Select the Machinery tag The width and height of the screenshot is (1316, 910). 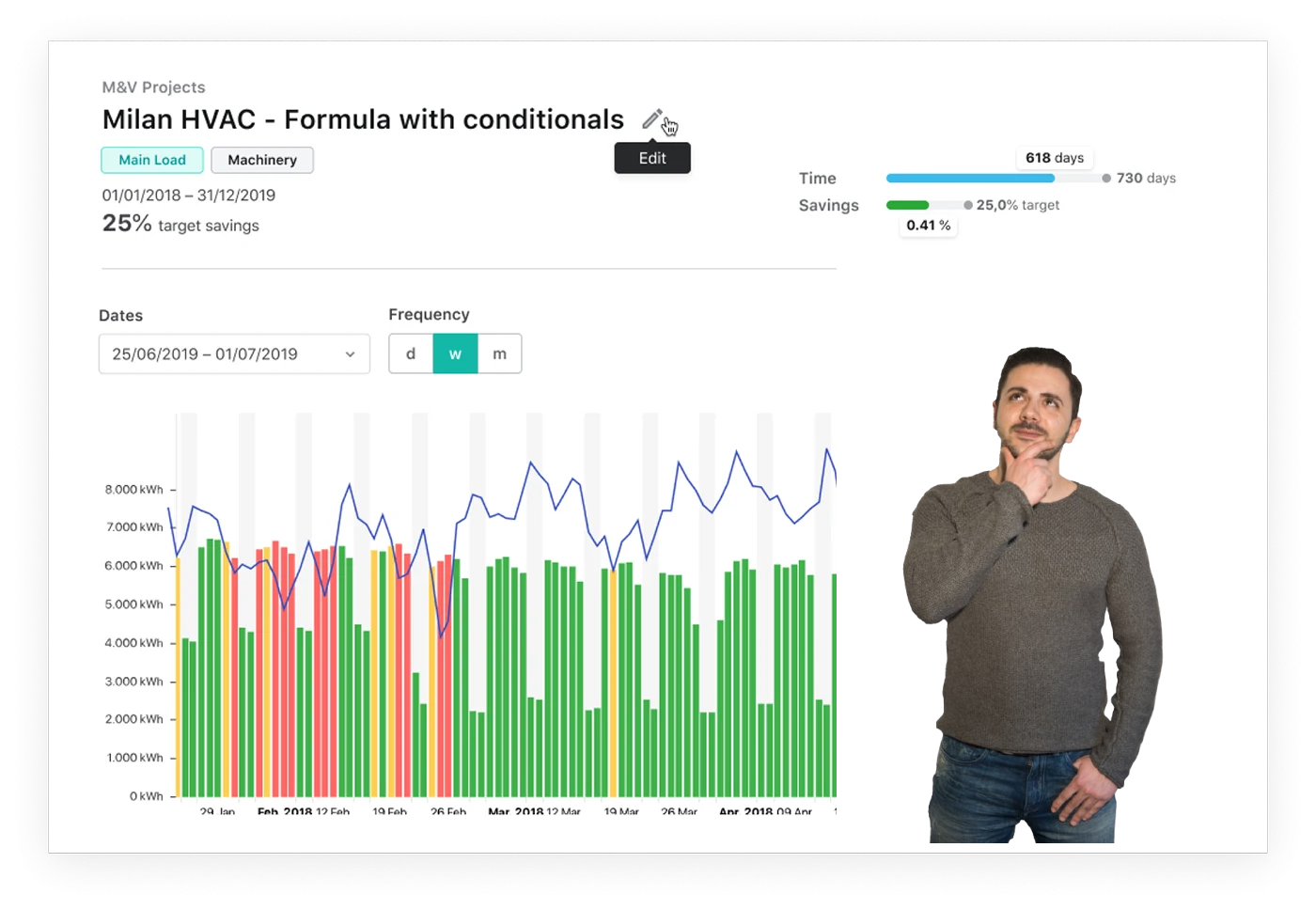262,160
